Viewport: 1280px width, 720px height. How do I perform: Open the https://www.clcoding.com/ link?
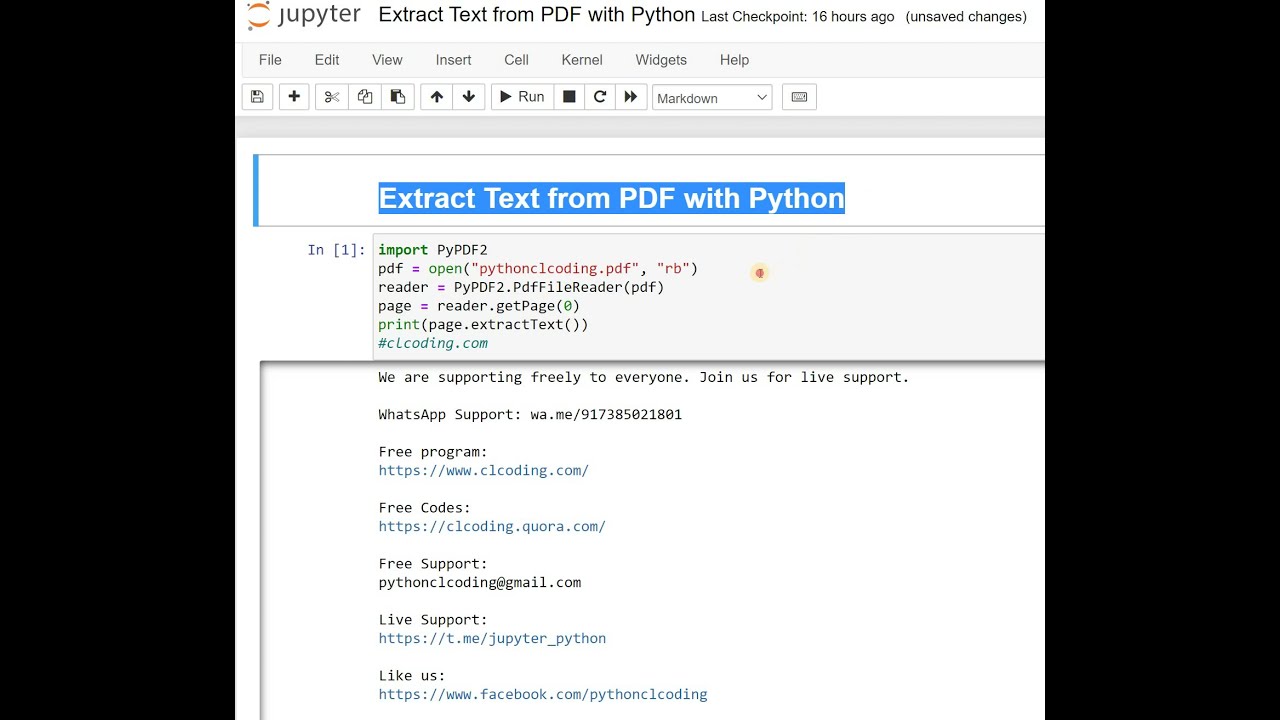[x=483, y=470]
